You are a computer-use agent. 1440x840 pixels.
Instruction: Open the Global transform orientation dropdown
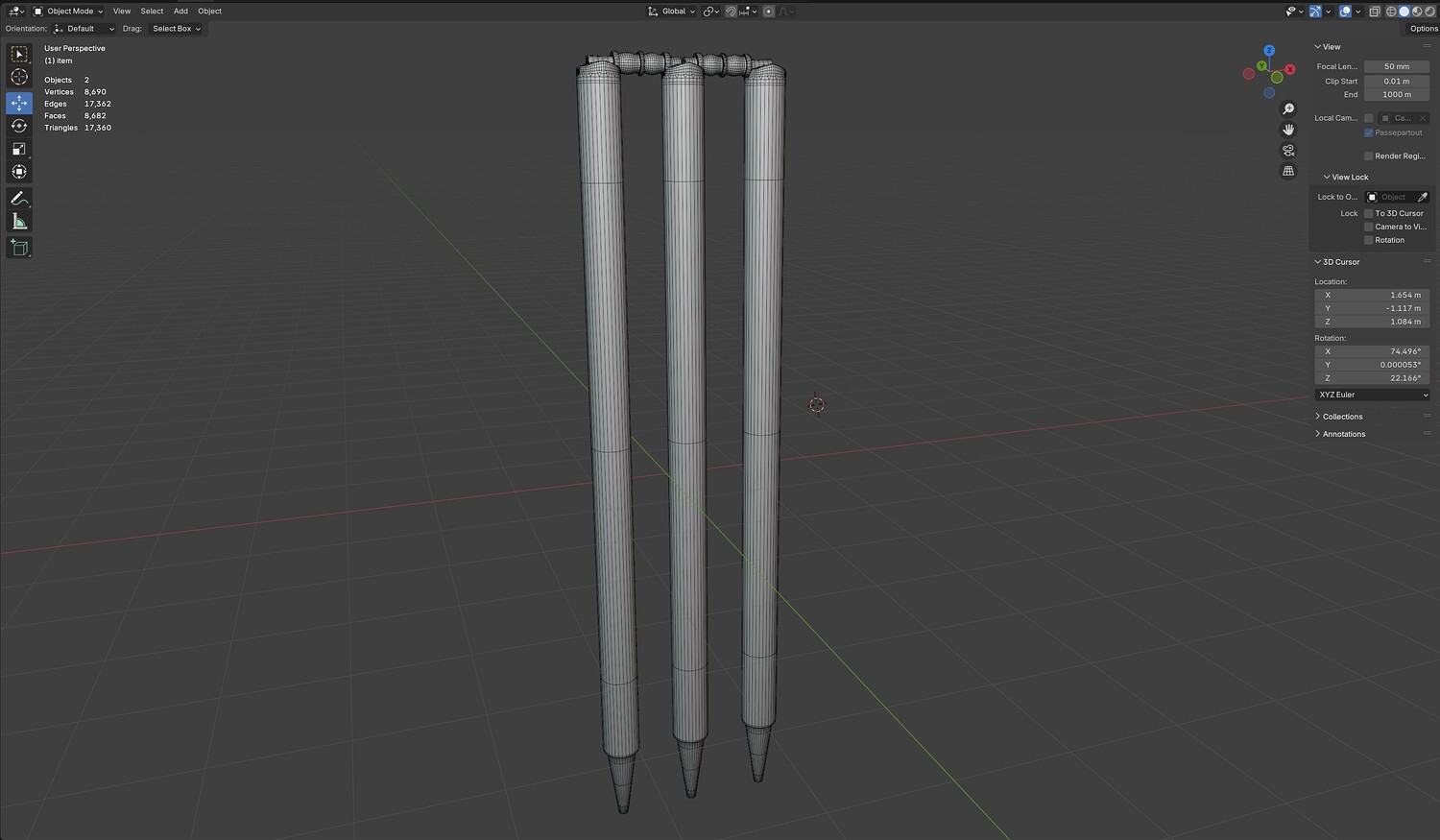(671, 12)
